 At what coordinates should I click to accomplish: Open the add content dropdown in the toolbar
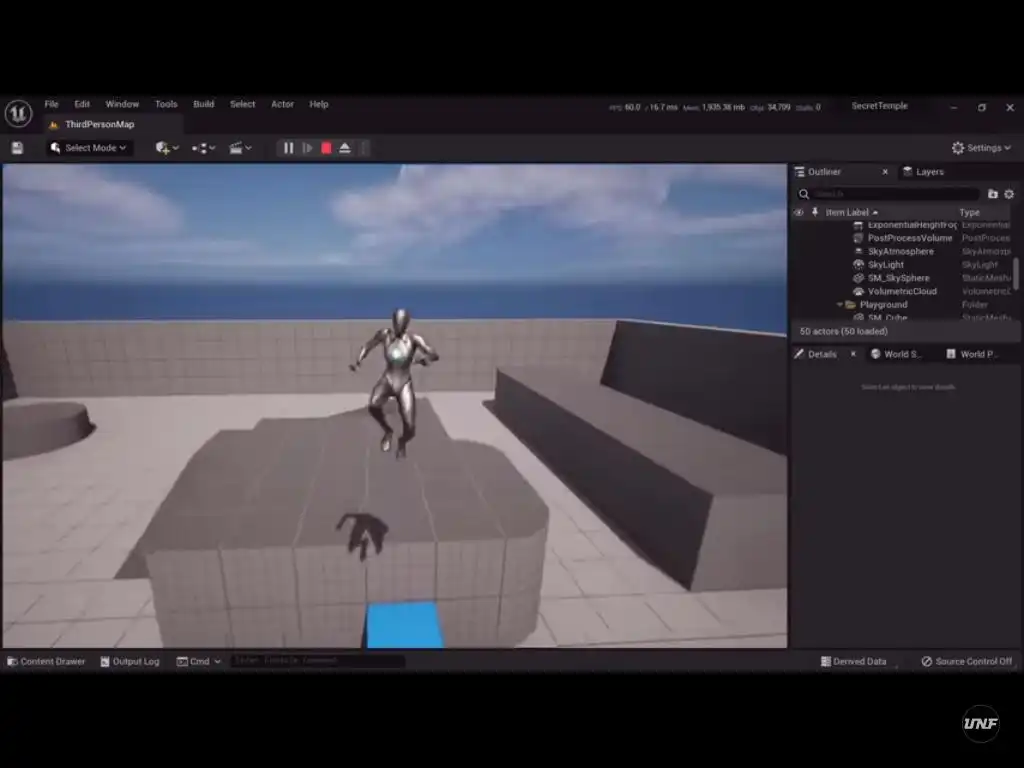[167, 148]
